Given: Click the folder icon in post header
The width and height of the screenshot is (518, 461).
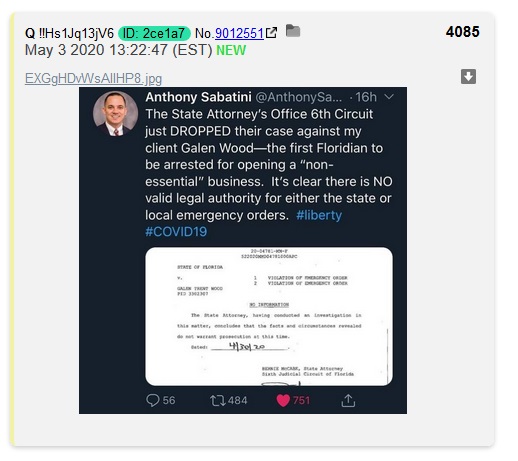Looking at the screenshot, I should coord(293,31).
